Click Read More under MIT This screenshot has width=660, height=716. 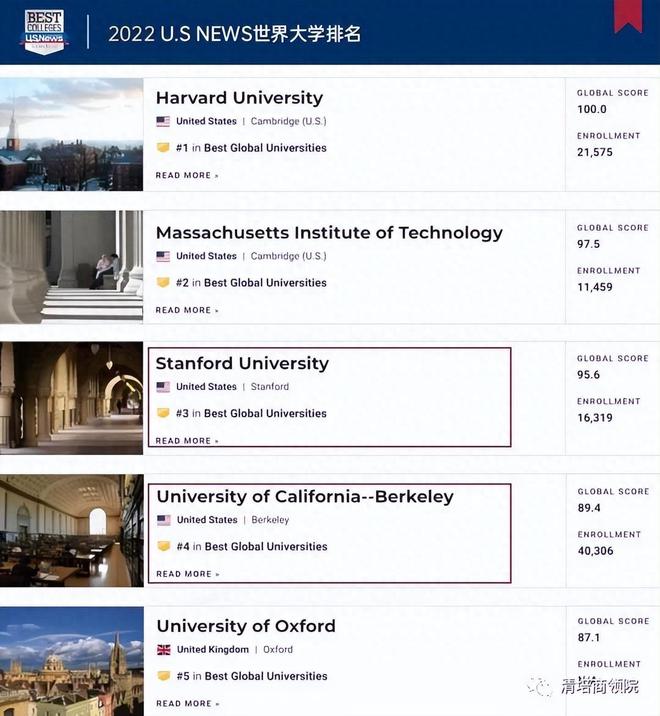point(186,311)
